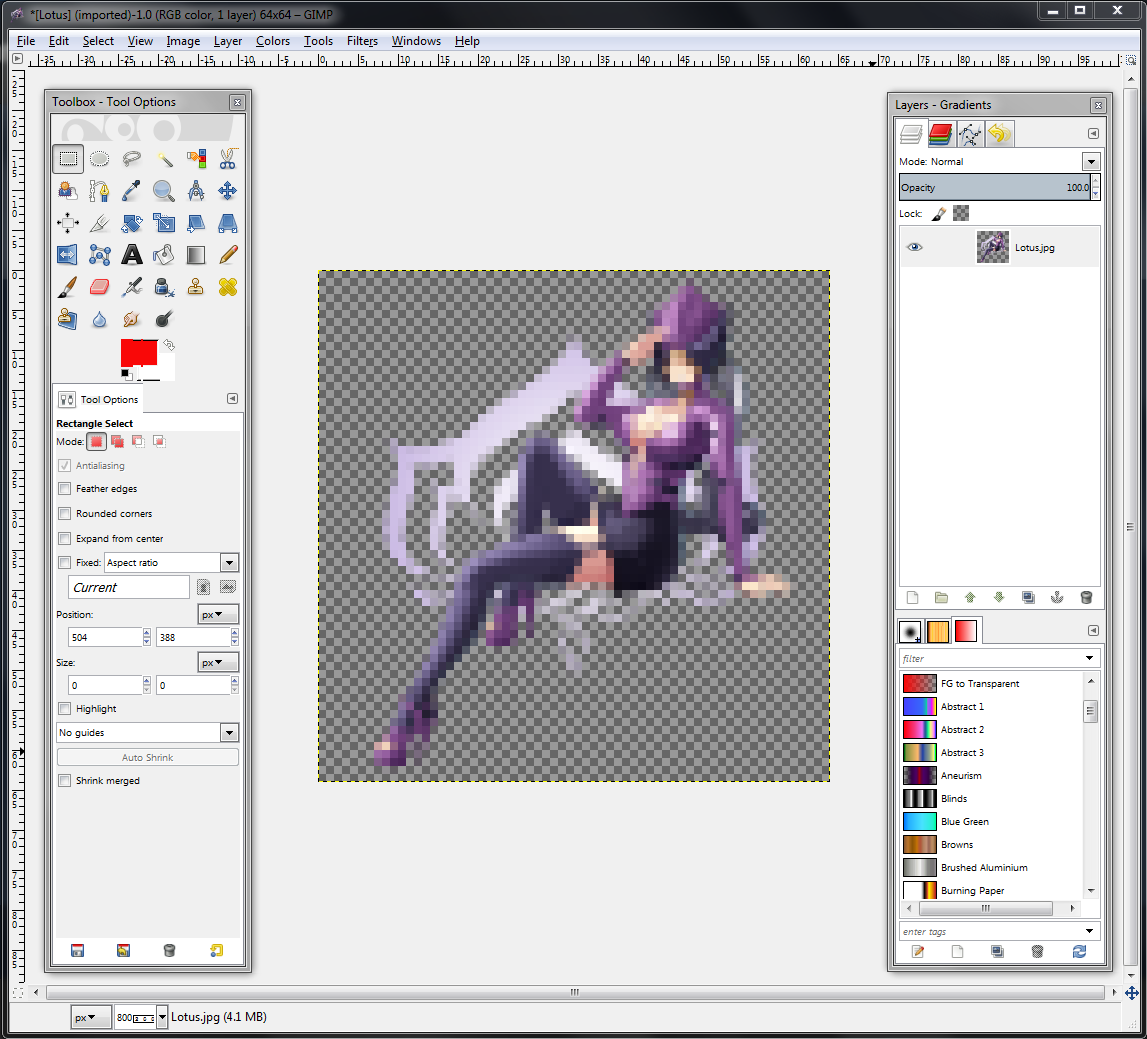Open the No guides dropdown

pyautogui.click(x=230, y=732)
